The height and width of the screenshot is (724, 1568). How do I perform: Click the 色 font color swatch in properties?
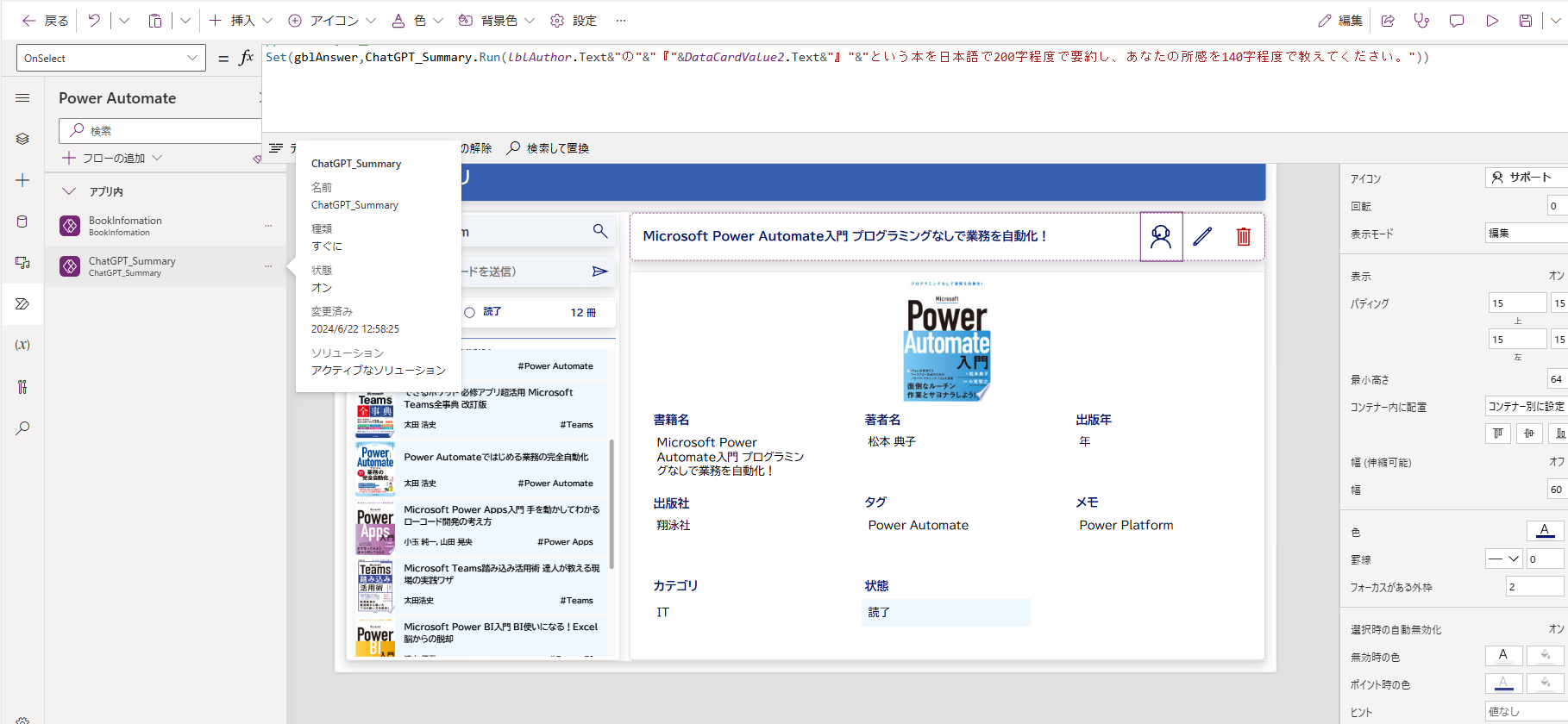pyautogui.click(x=1545, y=531)
